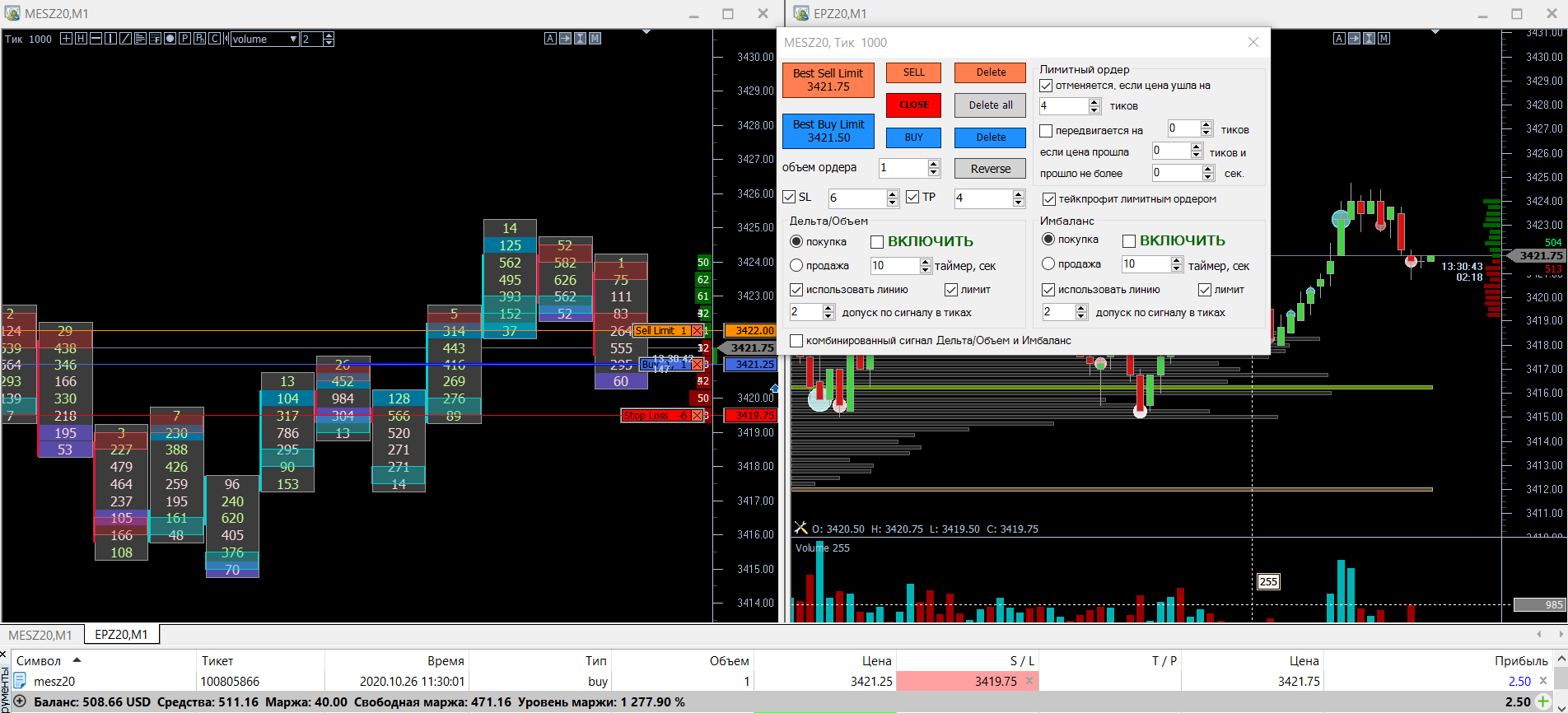Click the stepper next to volume value 2
Image resolution: width=1568 pixels, height=713 pixels.
click(329, 39)
